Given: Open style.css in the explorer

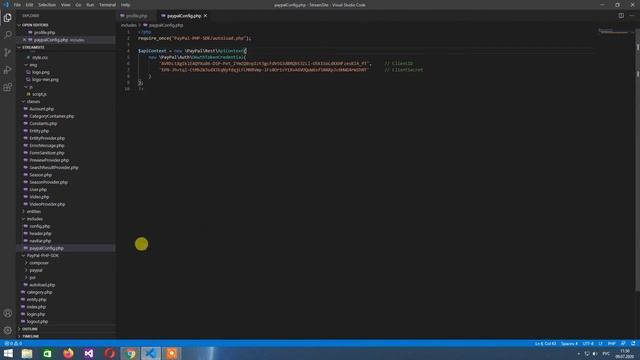Looking at the screenshot, I should point(40,58).
